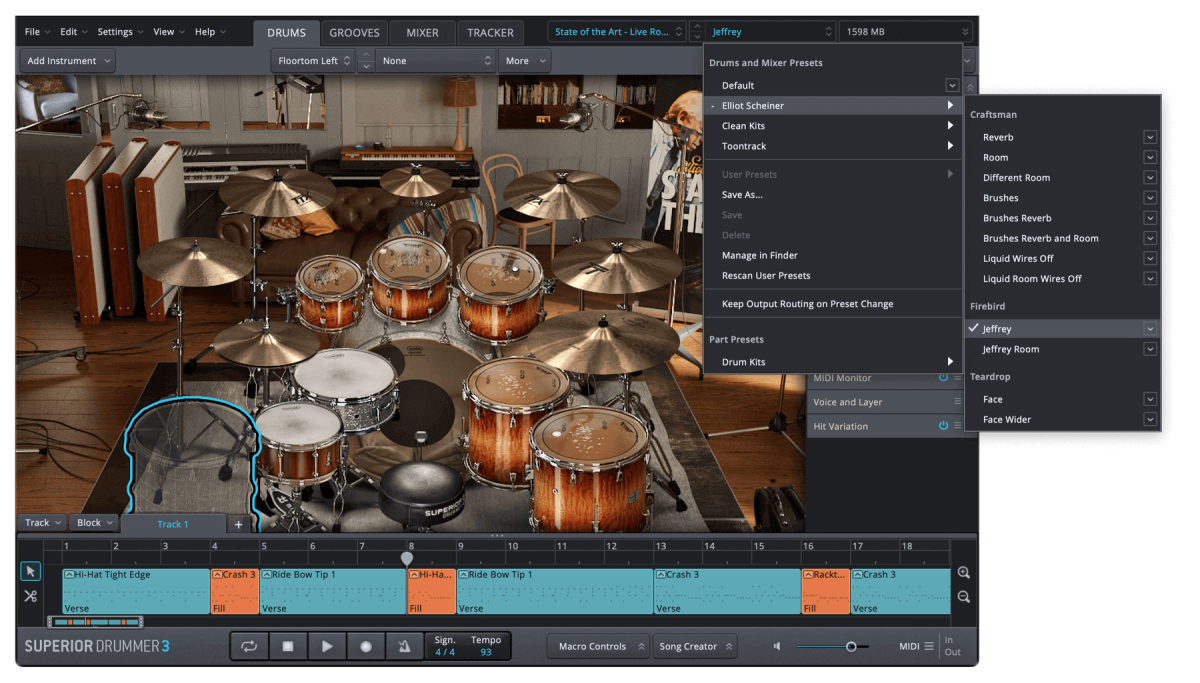
Task: Click the playhead marker at bar 8
Action: point(407,559)
